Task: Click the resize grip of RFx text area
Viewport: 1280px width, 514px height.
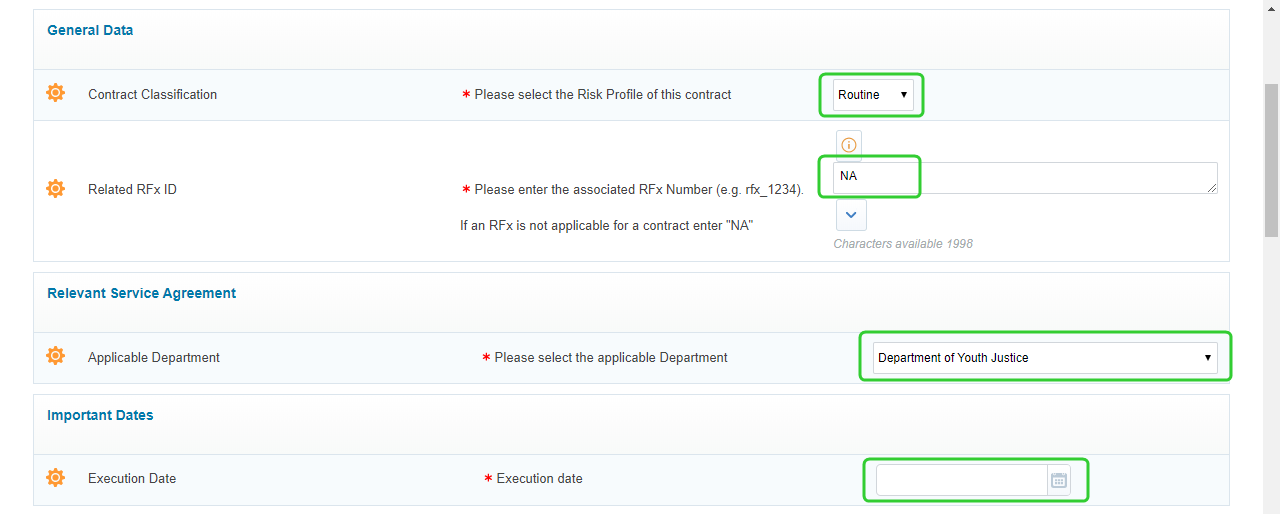Action: (1212, 188)
